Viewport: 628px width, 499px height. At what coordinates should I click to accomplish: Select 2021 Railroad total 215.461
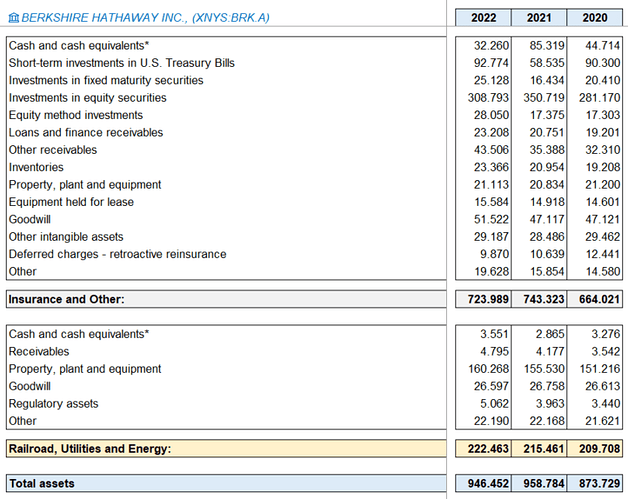544,449
